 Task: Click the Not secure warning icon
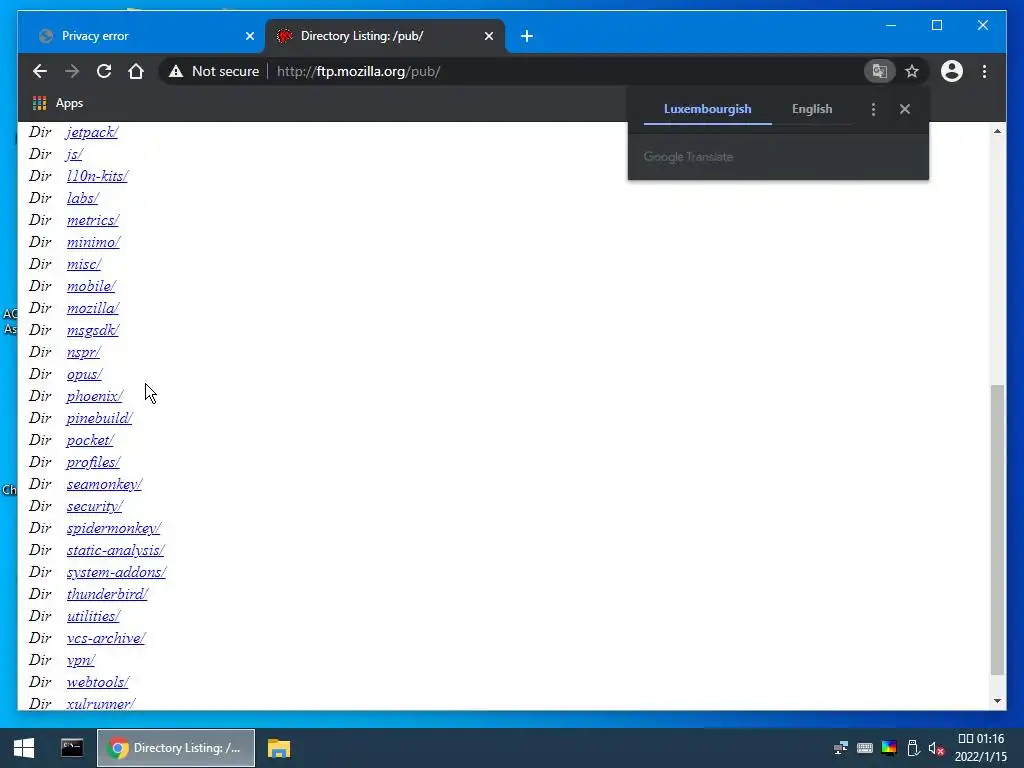click(x=176, y=71)
